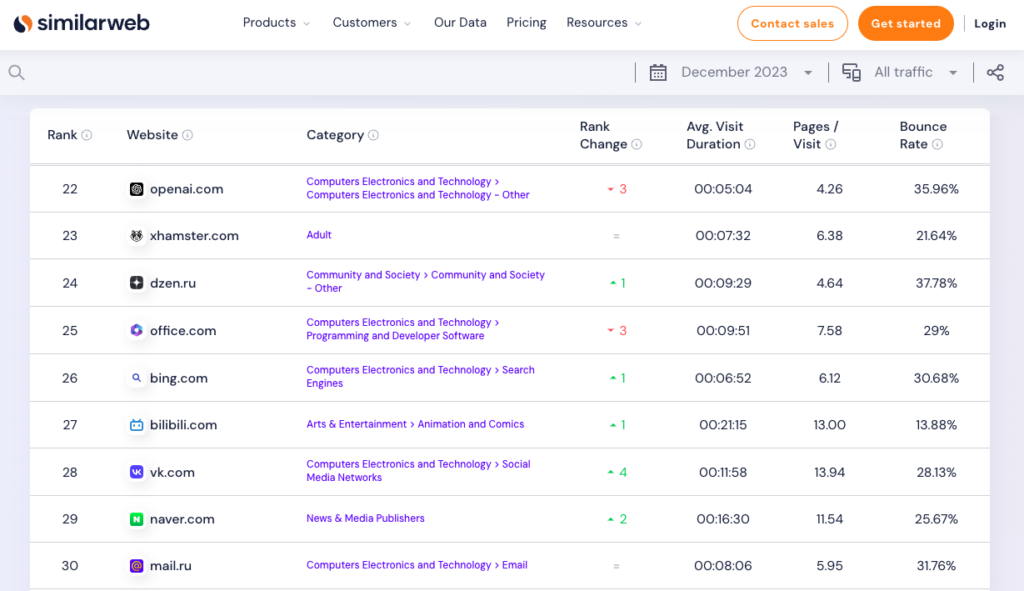Viewport: 1024px width, 591px height.
Task: Click the Contact sales button
Action: click(792, 24)
